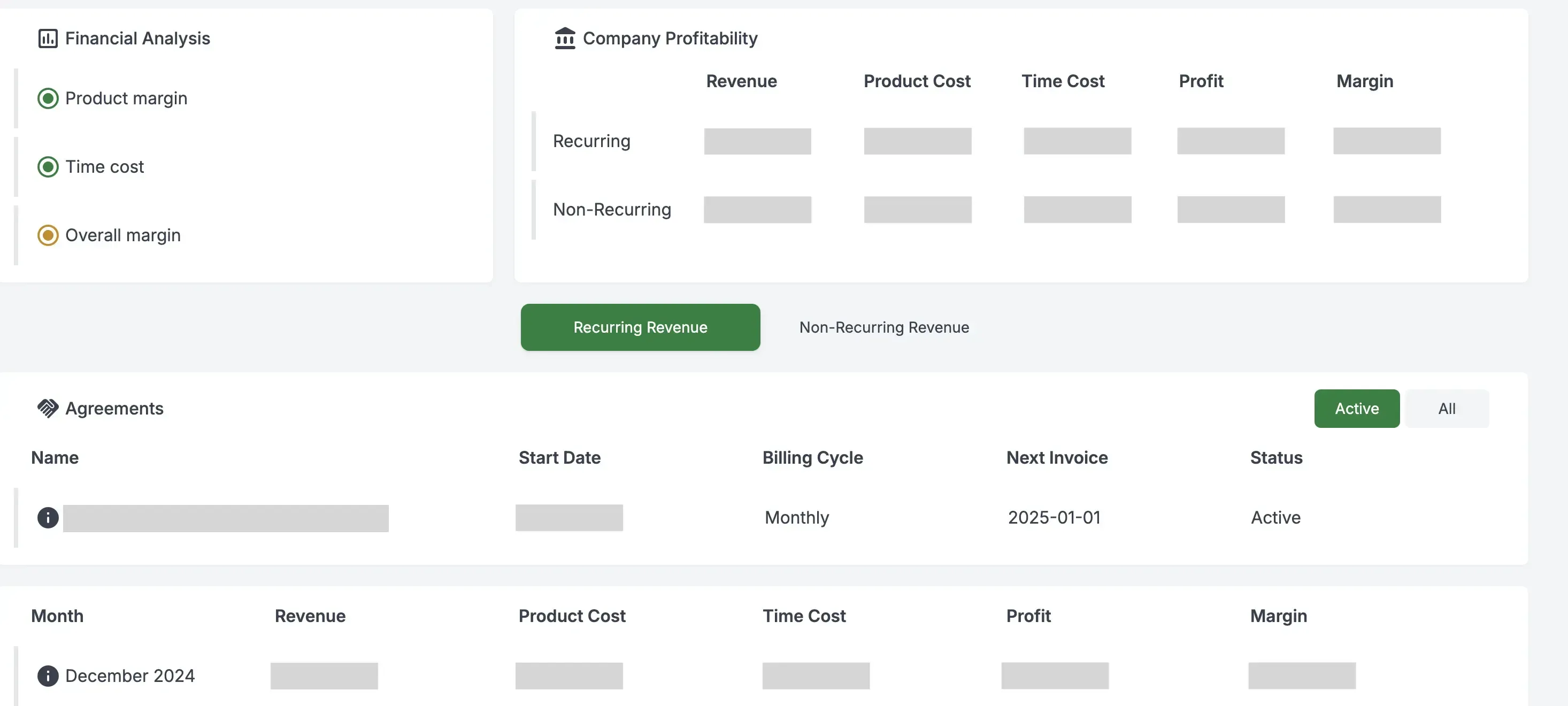This screenshot has width=1568, height=706.
Task: Click the green Product margin indicator
Action: [x=48, y=98]
